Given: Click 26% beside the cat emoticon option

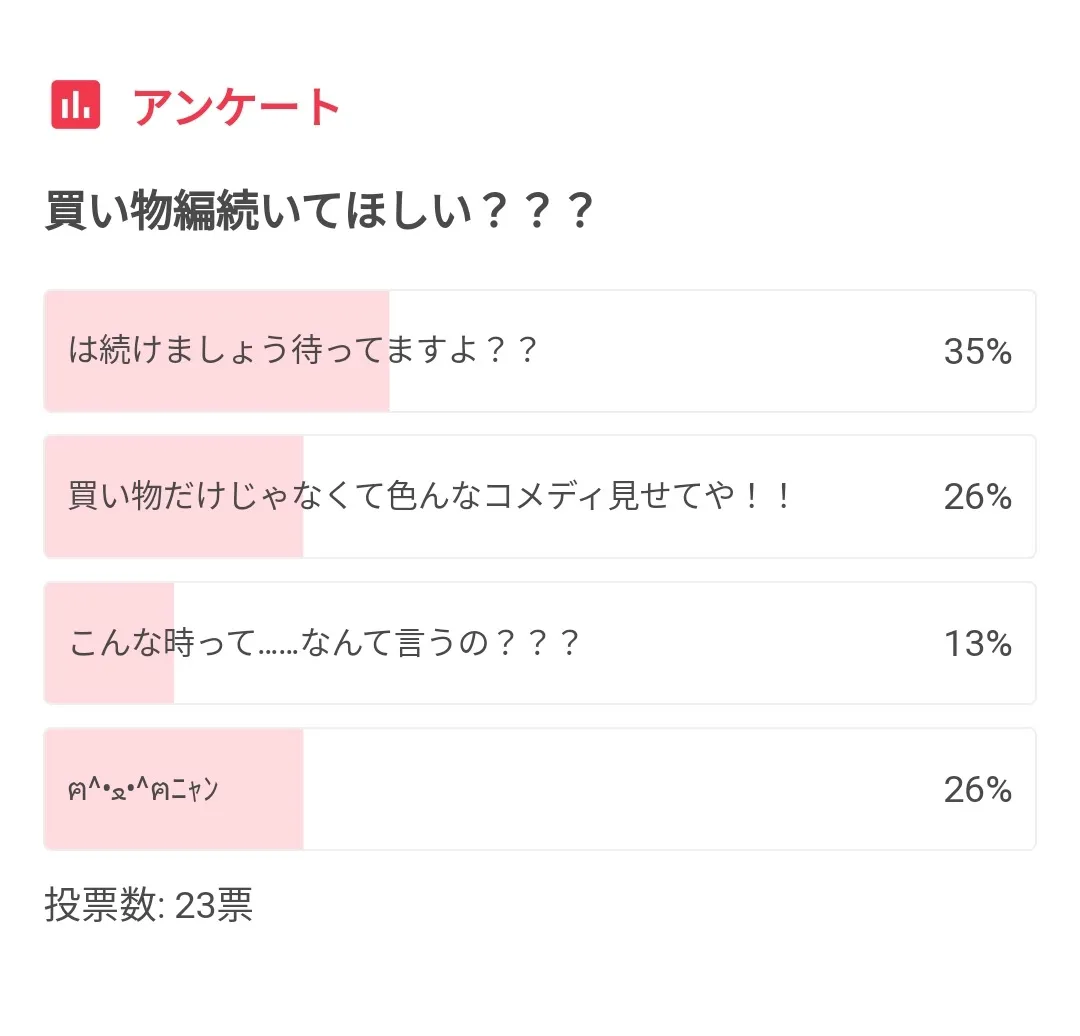Looking at the screenshot, I should (x=977, y=790).
